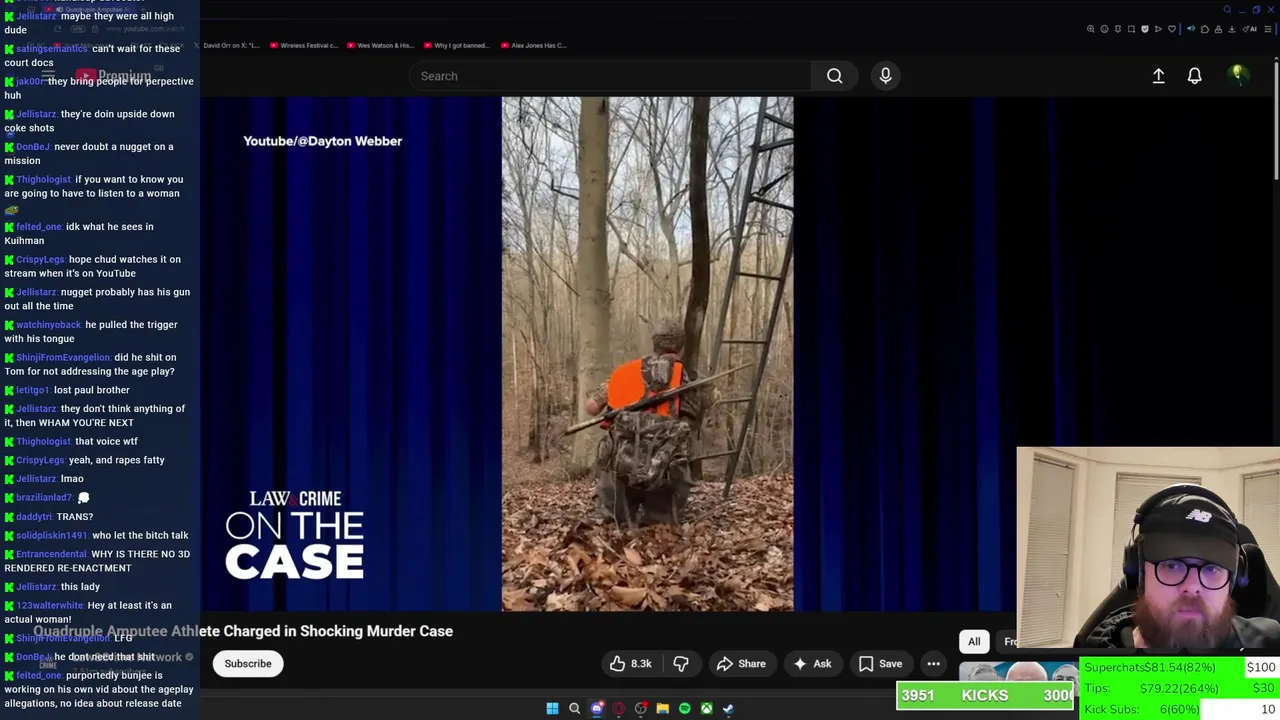The image size is (1280, 720).
Task: Click the Save button
Action: 880,664
